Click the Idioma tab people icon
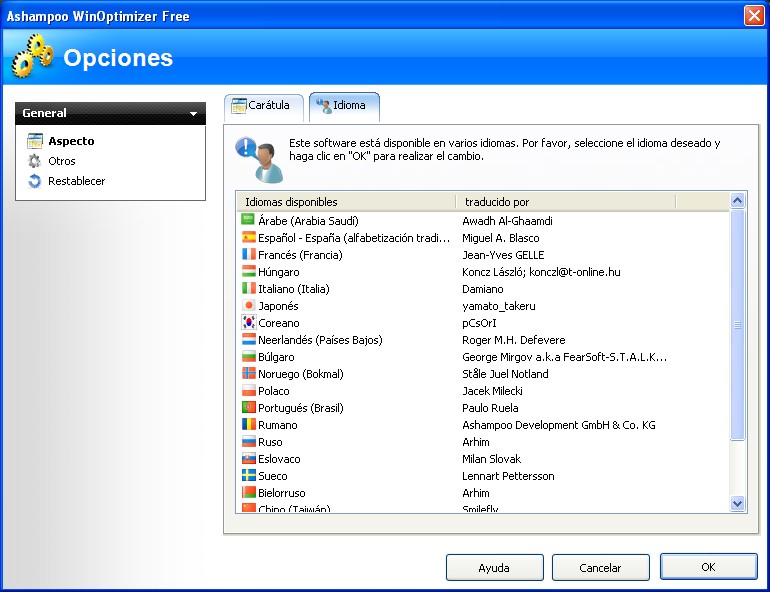This screenshot has width=770, height=592. point(324,106)
